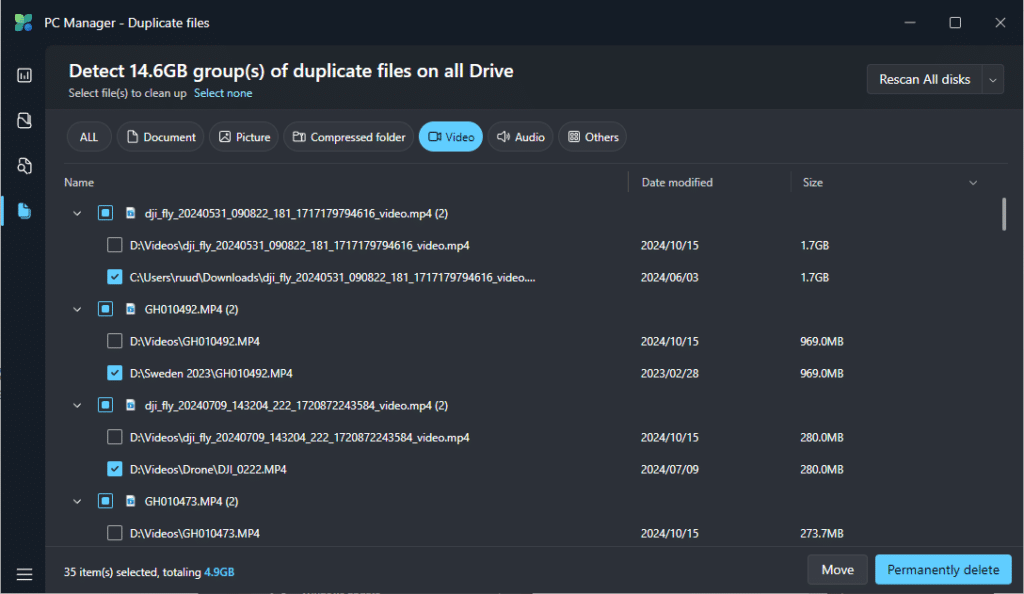Collapse the dji_fly_20240531 duplicate group
The width and height of the screenshot is (1024, 594).
point(77,213)
